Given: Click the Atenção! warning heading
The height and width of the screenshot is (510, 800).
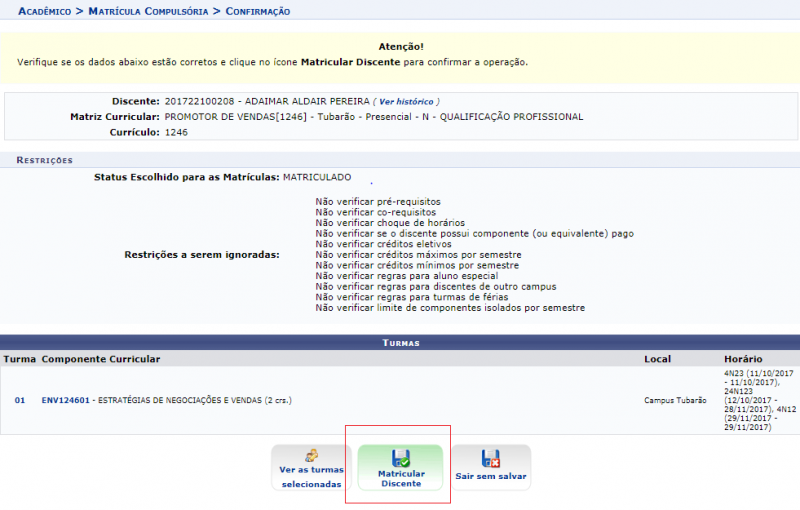Looking at the screenshot, I should 401,46.
